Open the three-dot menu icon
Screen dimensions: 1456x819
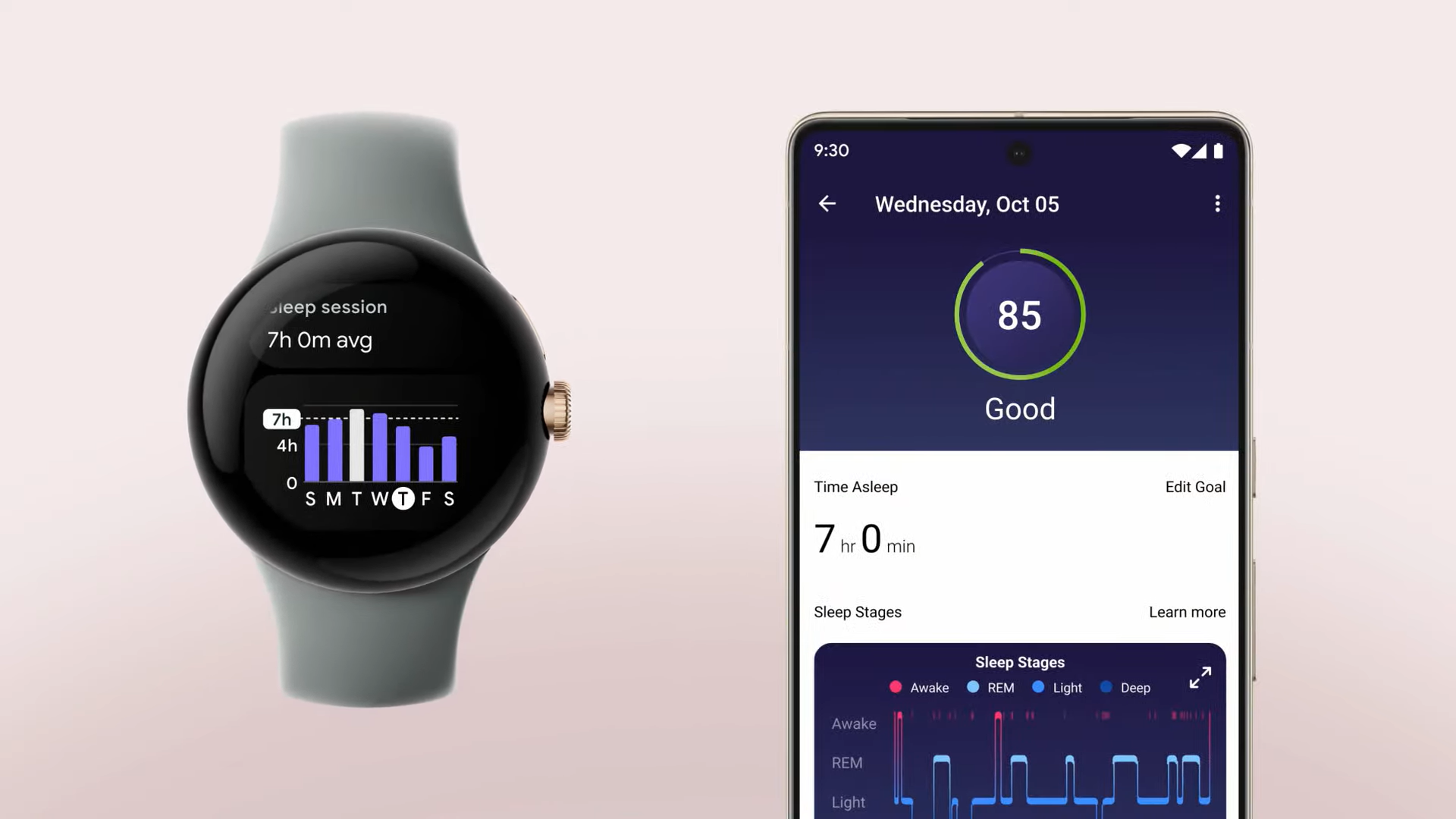1218,204
